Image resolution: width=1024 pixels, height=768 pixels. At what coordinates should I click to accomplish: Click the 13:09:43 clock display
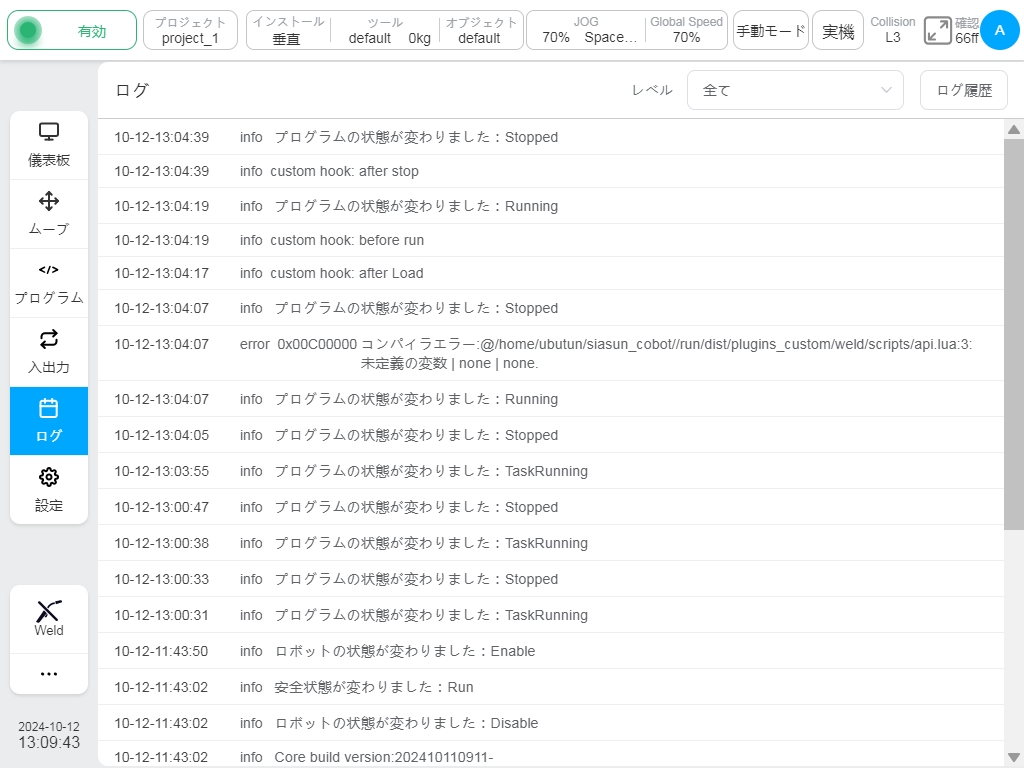49,743
